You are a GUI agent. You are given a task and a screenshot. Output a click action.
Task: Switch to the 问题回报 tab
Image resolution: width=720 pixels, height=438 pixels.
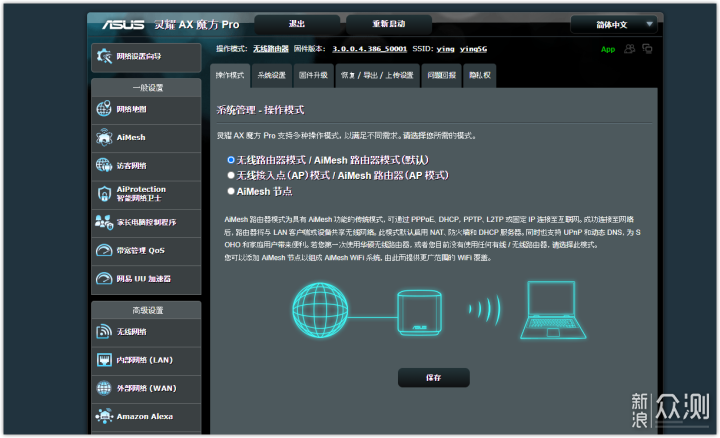point(442,75)
